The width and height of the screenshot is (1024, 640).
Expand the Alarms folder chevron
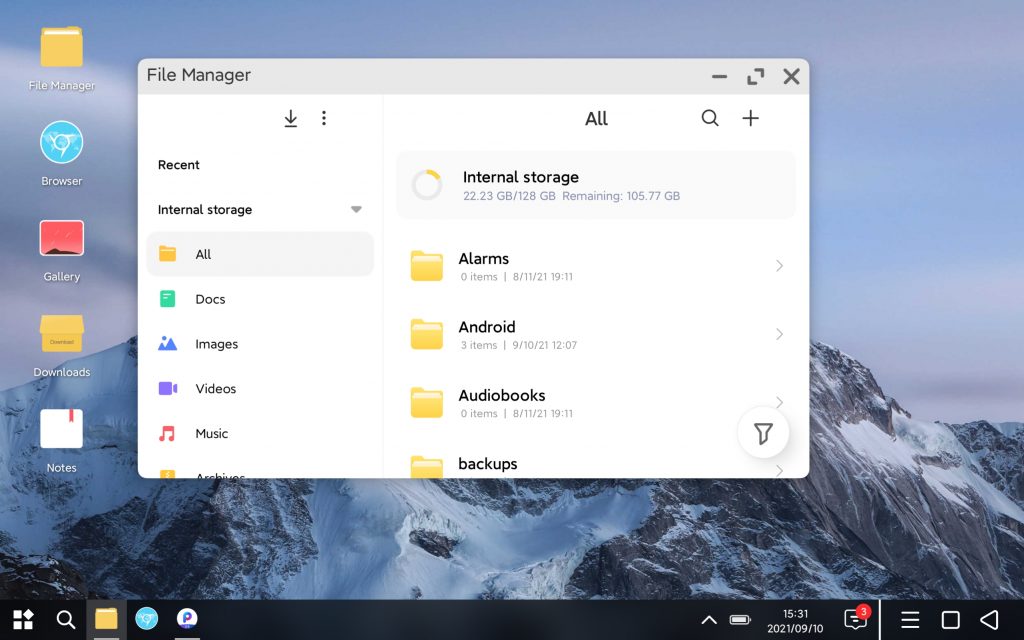[x=779, y=266]
